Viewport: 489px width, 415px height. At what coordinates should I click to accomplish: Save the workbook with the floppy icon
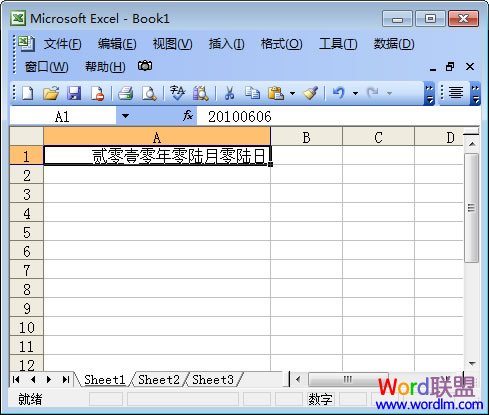[74, 93]
